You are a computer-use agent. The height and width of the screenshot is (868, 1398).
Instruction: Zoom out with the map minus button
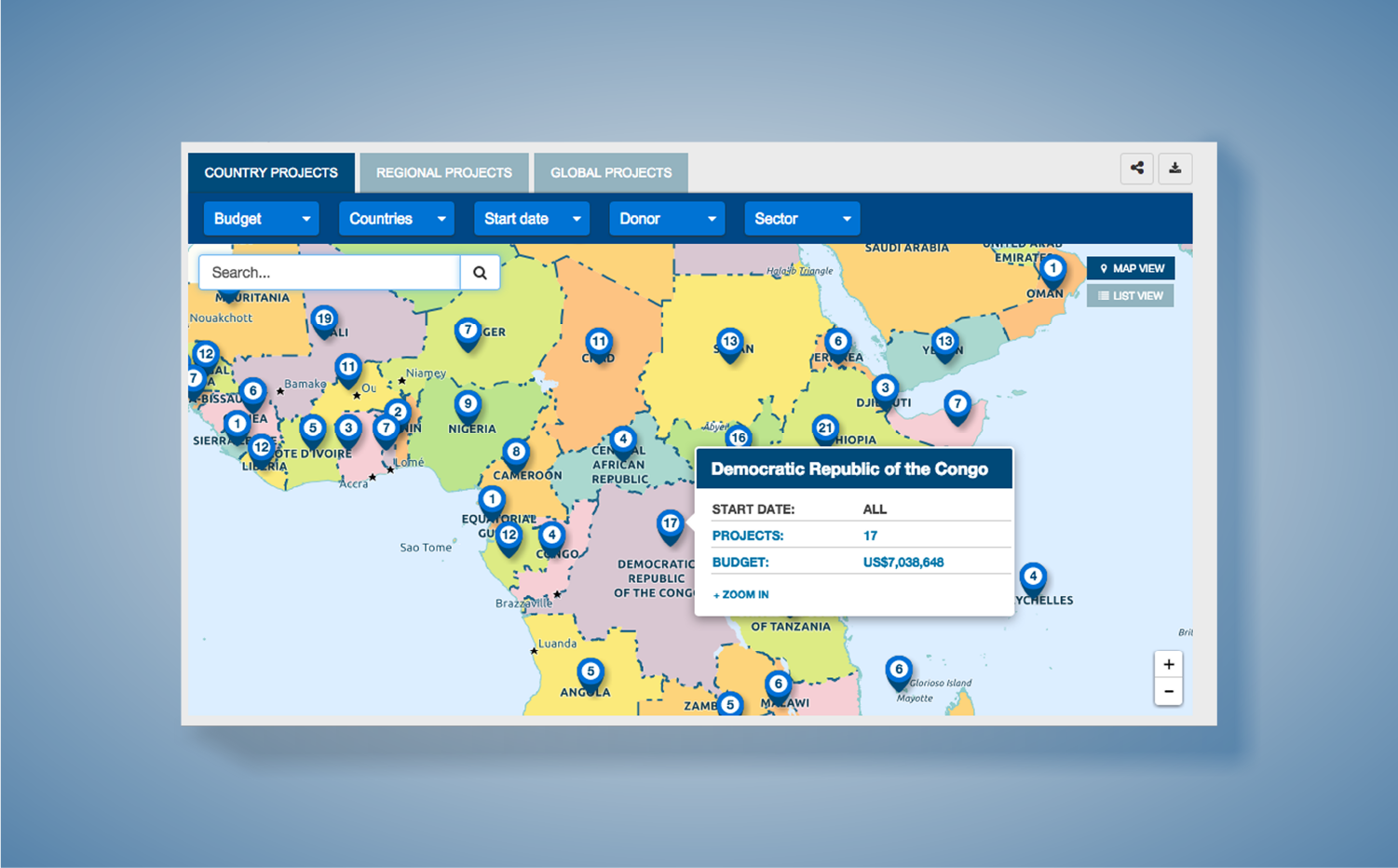[1168, 691]
